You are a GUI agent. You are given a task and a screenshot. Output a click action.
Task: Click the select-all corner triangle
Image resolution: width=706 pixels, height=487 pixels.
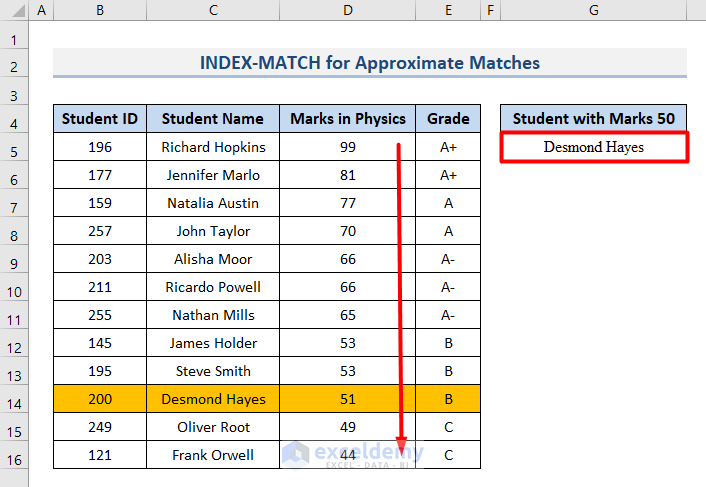(14, 10)
